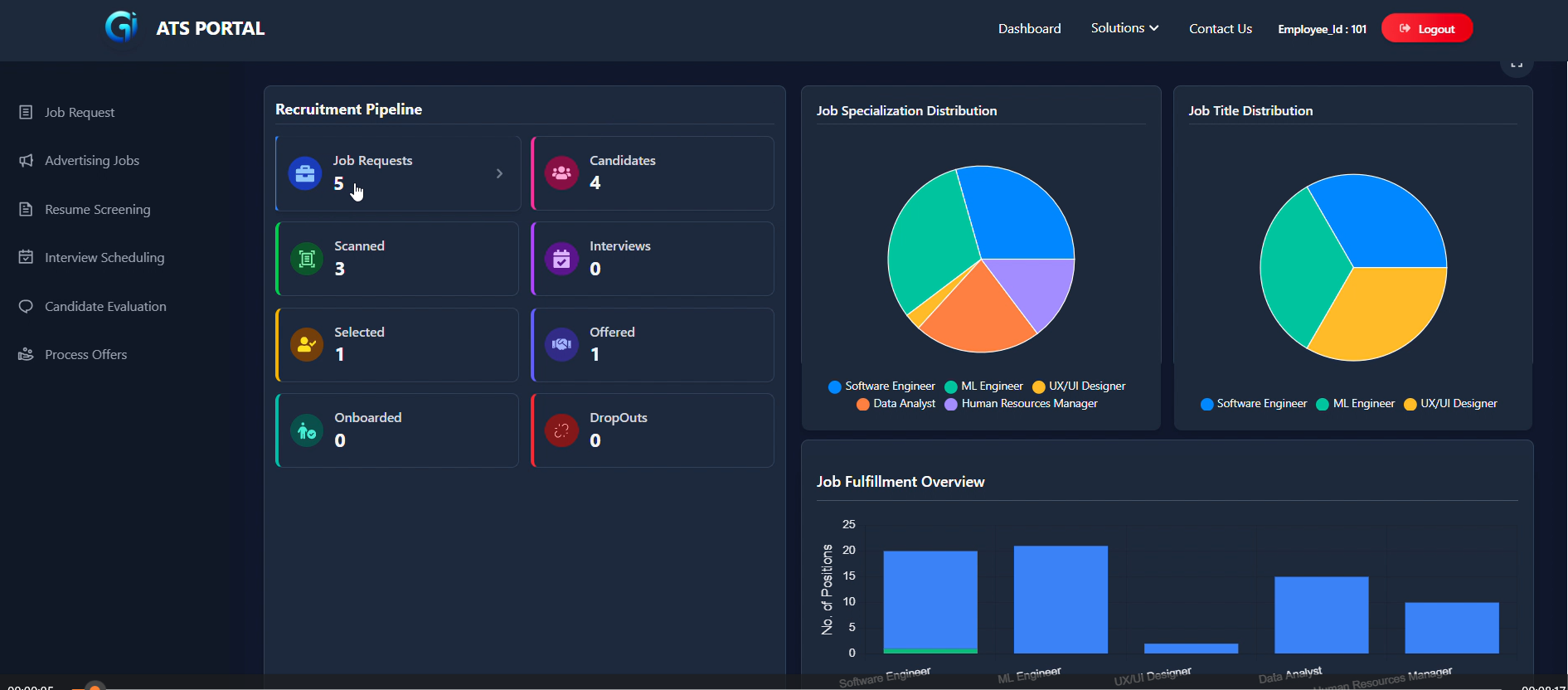Click the Onboarded person icon
The width and height of the screenshot is (1568, 690).
tap(307, 430)
